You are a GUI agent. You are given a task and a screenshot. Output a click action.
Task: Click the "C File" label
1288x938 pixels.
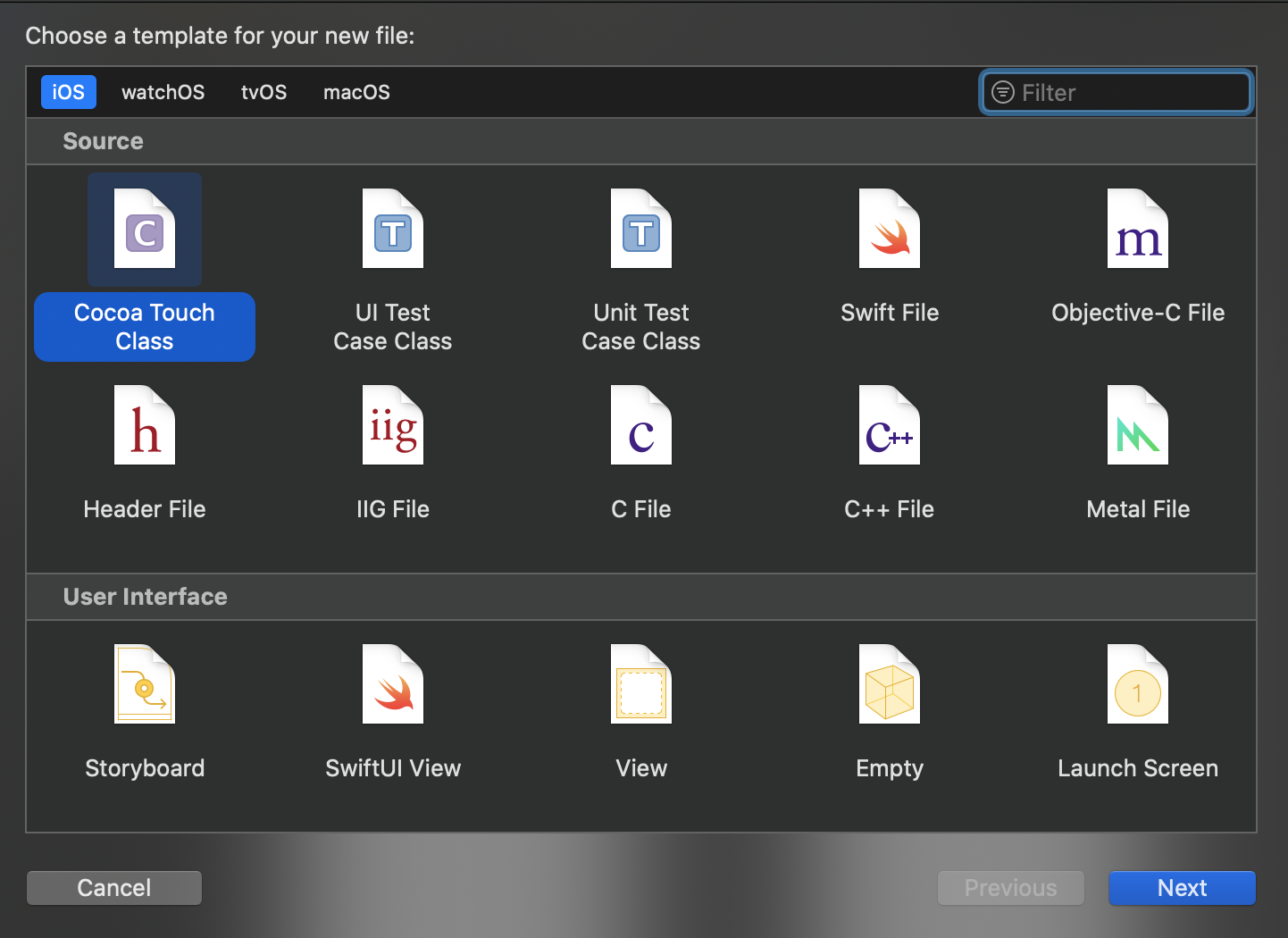click(x=641, y=509)
